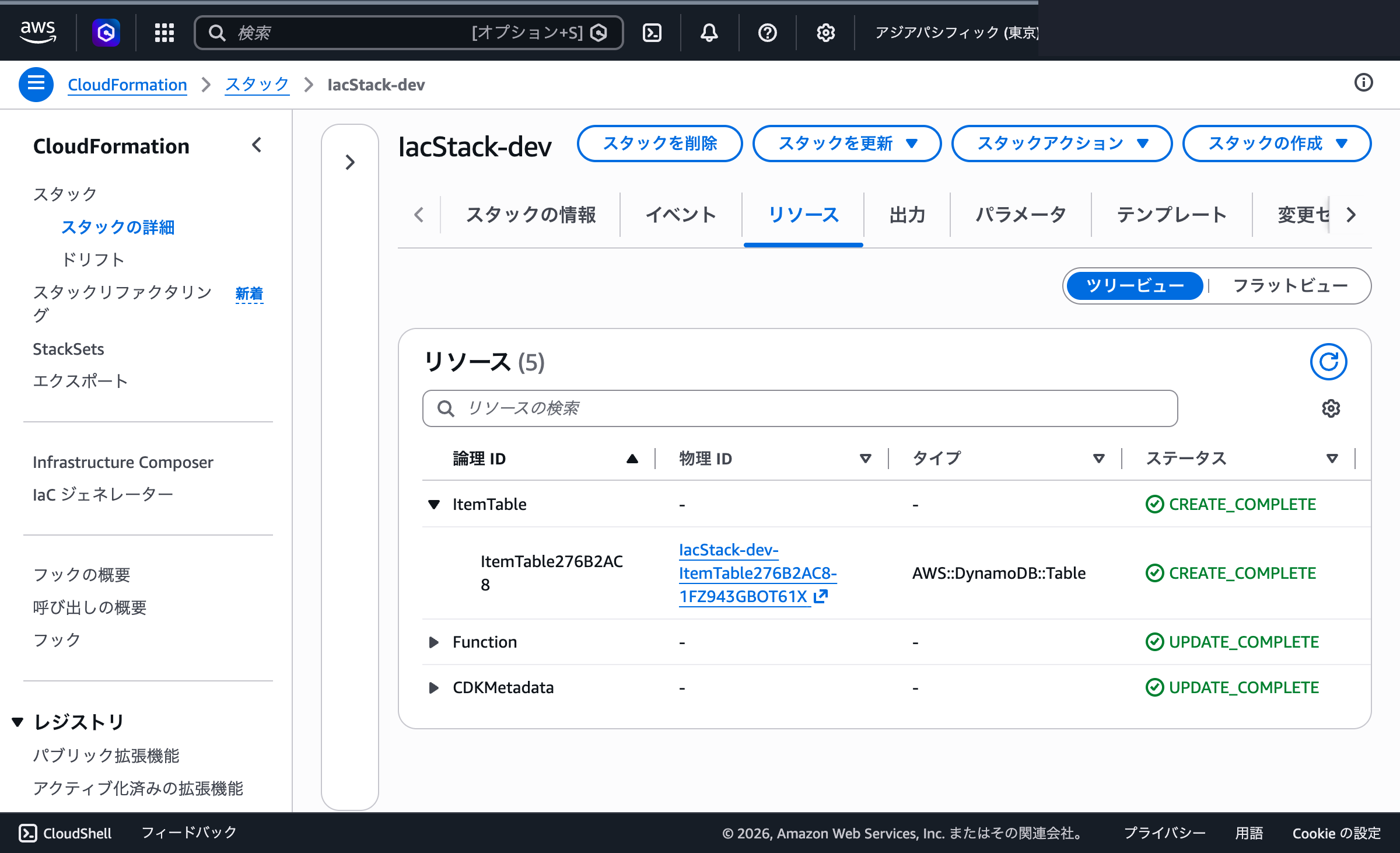
Task: Open the スタックアクション dropdown
Action: pos(1062,144)
